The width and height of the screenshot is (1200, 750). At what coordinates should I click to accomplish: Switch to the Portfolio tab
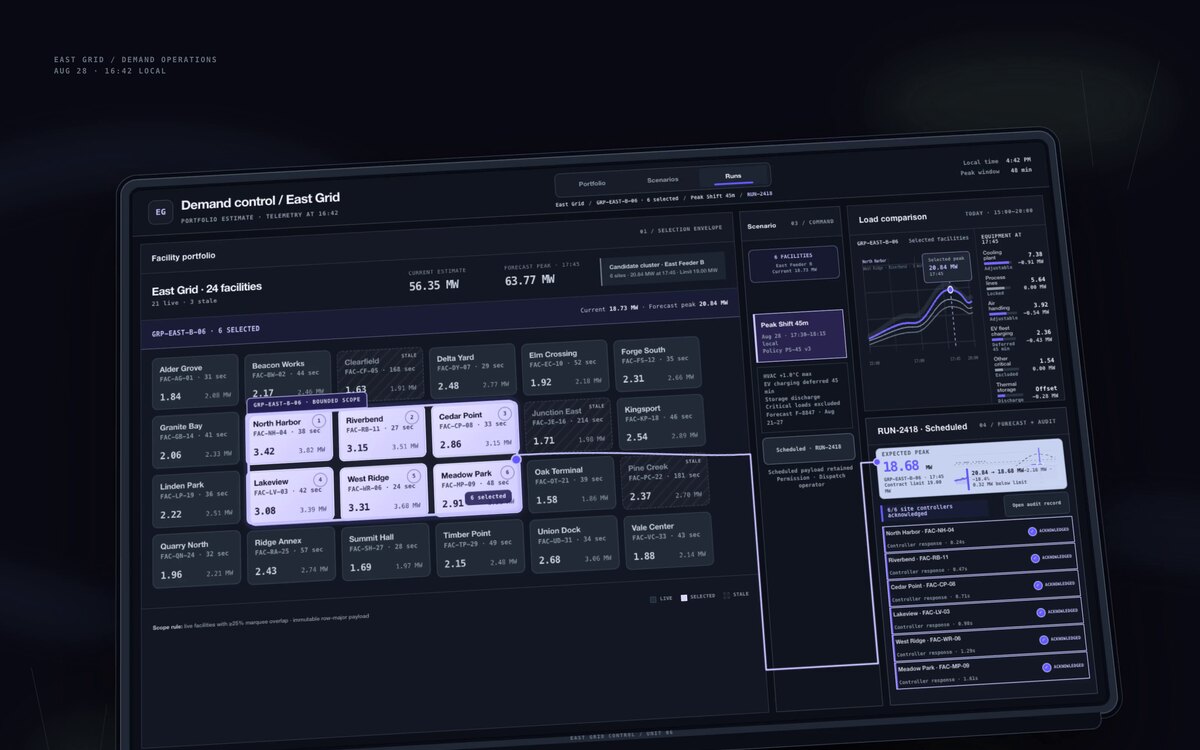592,183
